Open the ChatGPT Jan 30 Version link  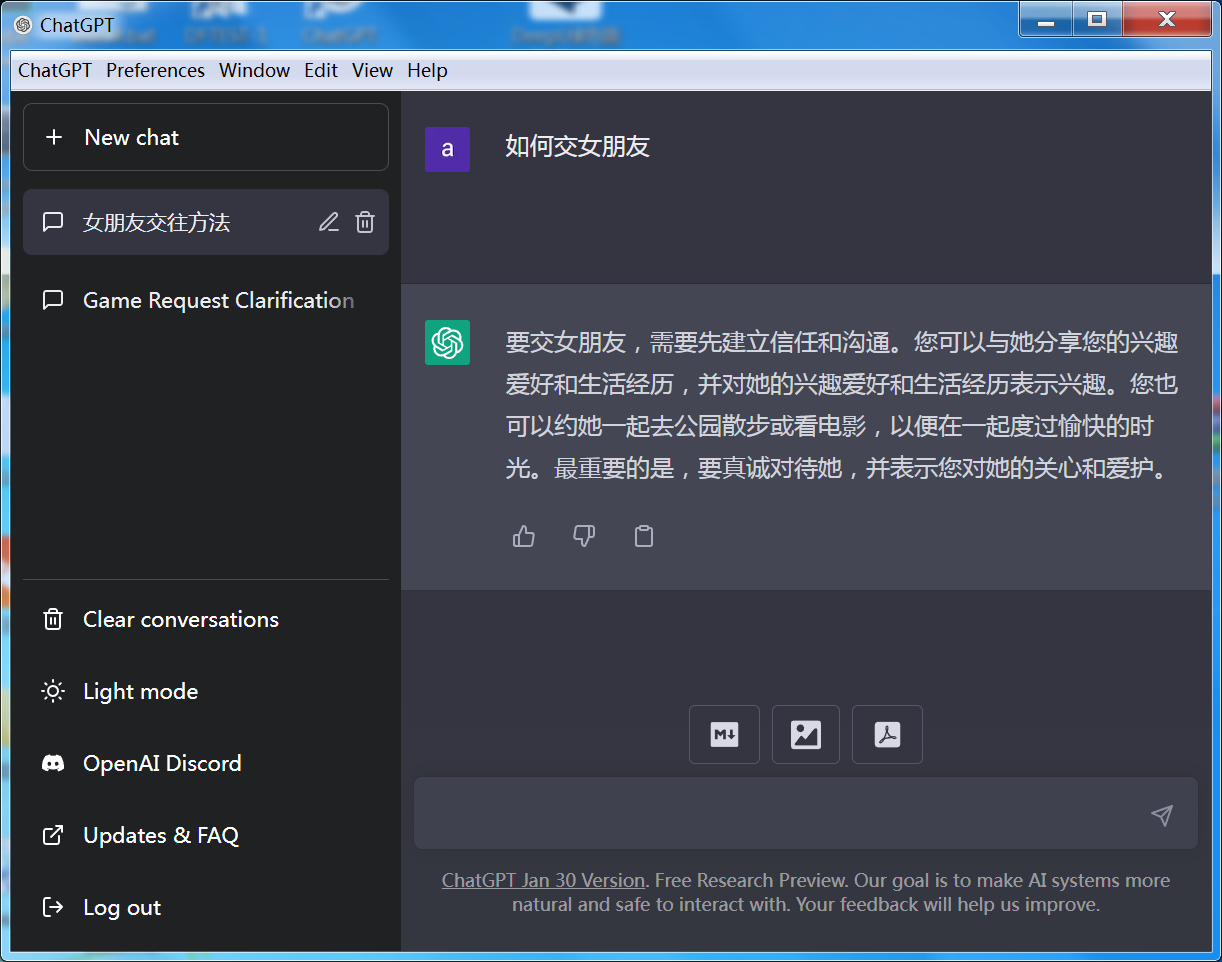pyautogui.click(x=543, y=881)
